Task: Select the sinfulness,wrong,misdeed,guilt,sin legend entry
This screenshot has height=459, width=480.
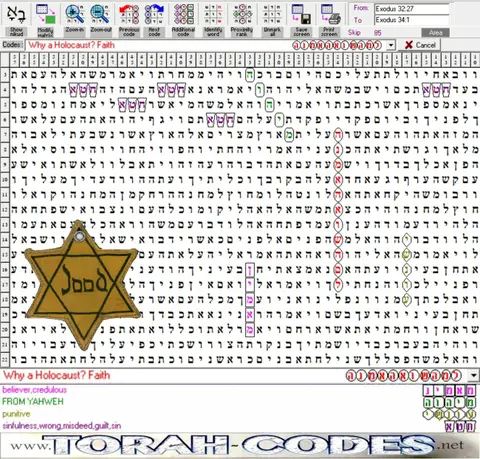Action: (x=62, y=426)
